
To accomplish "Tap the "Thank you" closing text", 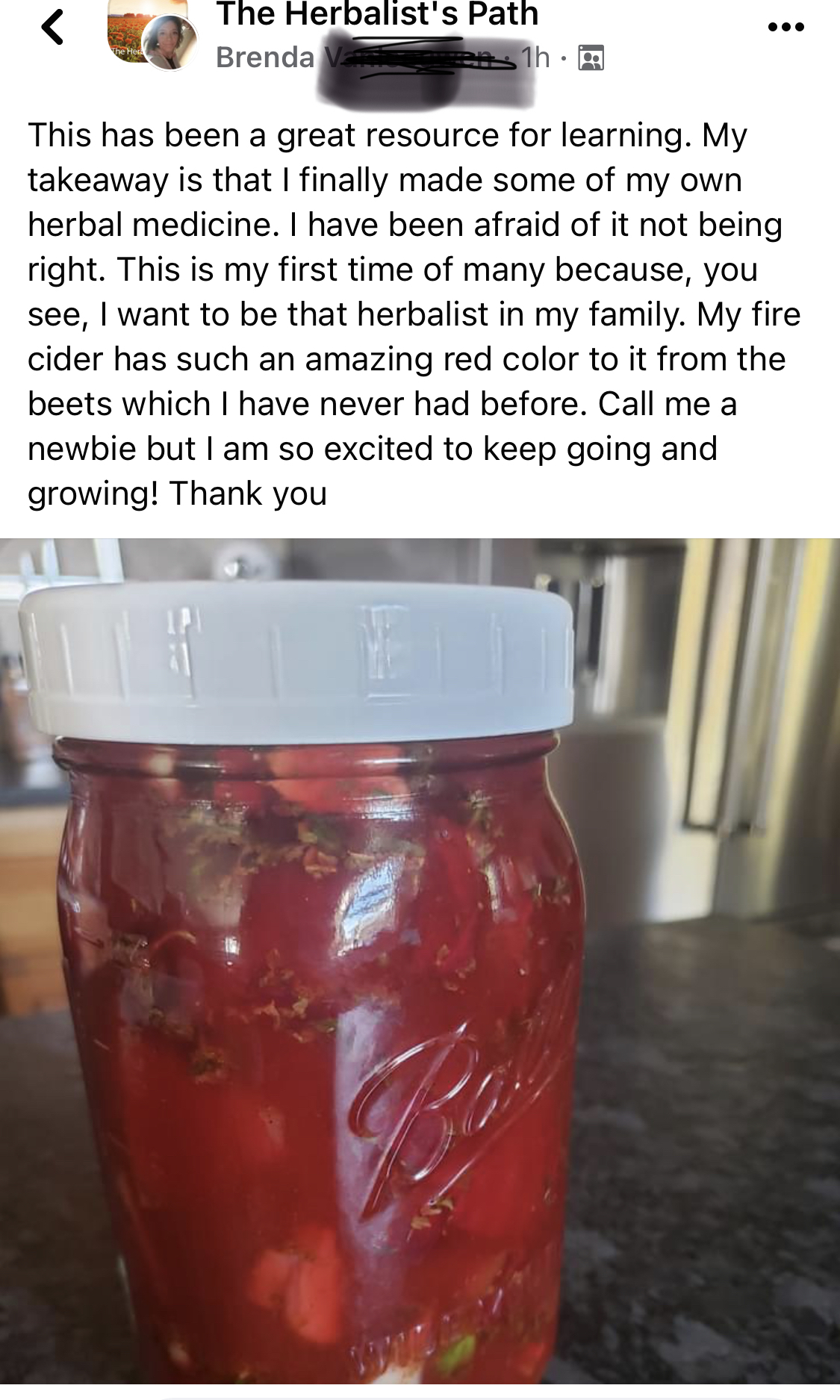I will pos(248,494).
